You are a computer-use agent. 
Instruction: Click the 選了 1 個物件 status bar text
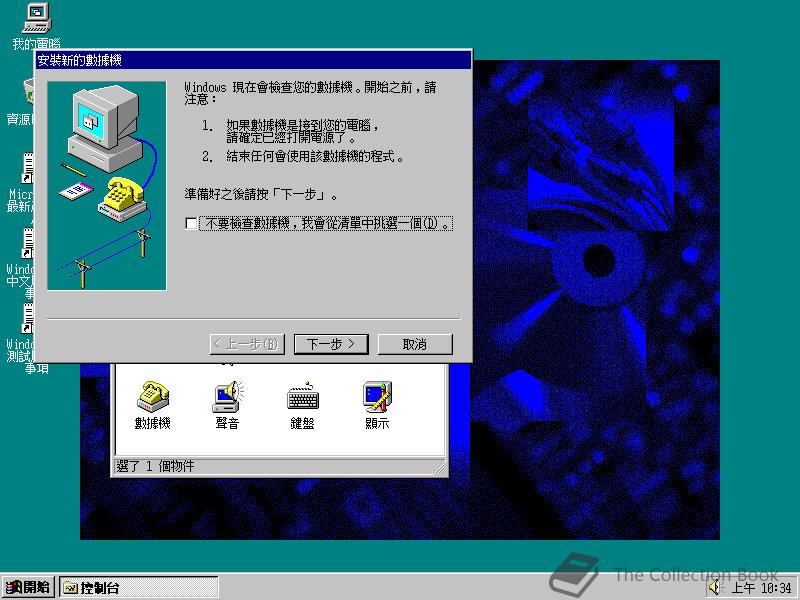[155, 466]
